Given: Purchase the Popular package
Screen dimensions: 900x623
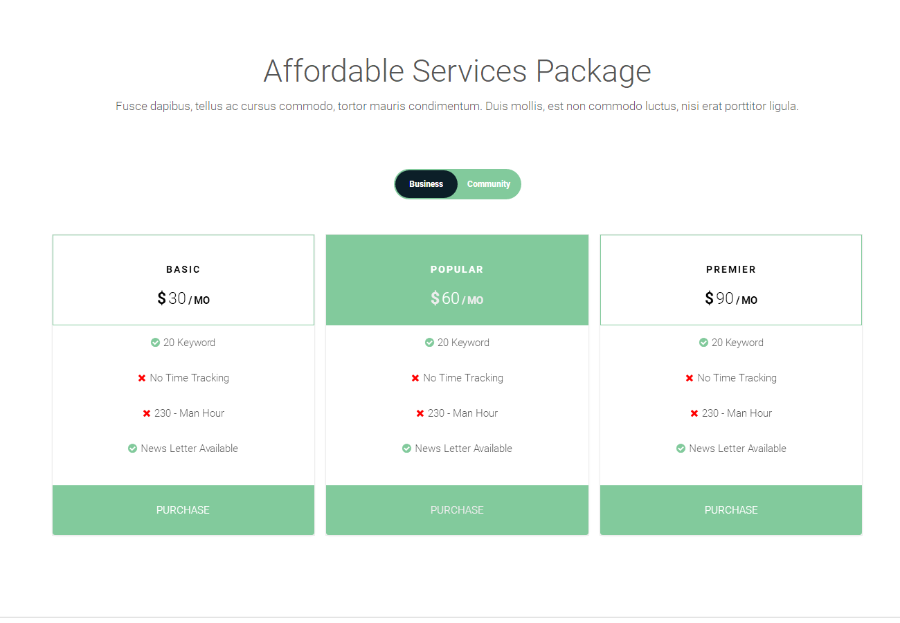Looking at the screenshot, I should tap(457, 510).
